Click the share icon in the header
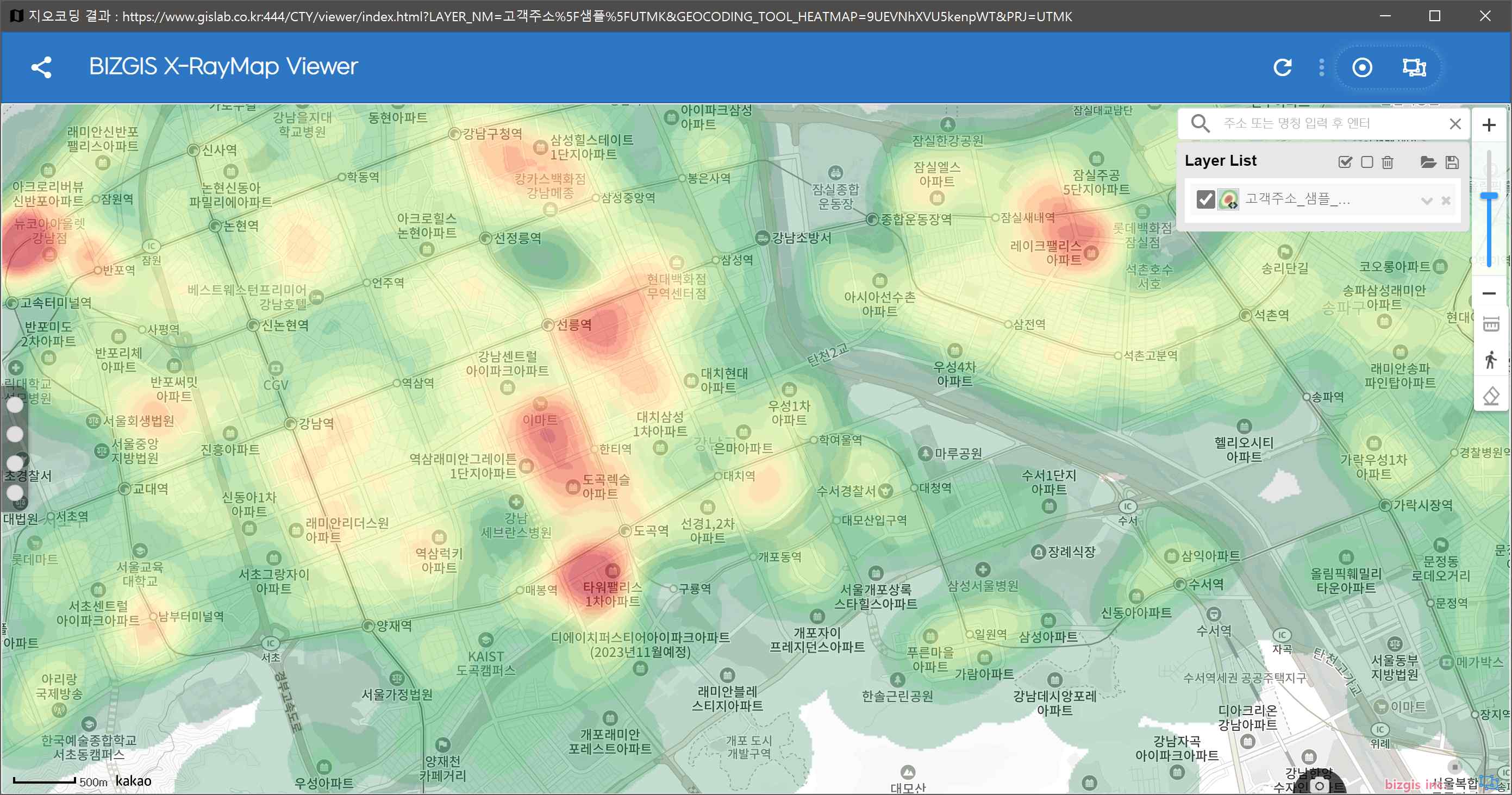Viewport: 1512px width, 795px height. (41, 67)
